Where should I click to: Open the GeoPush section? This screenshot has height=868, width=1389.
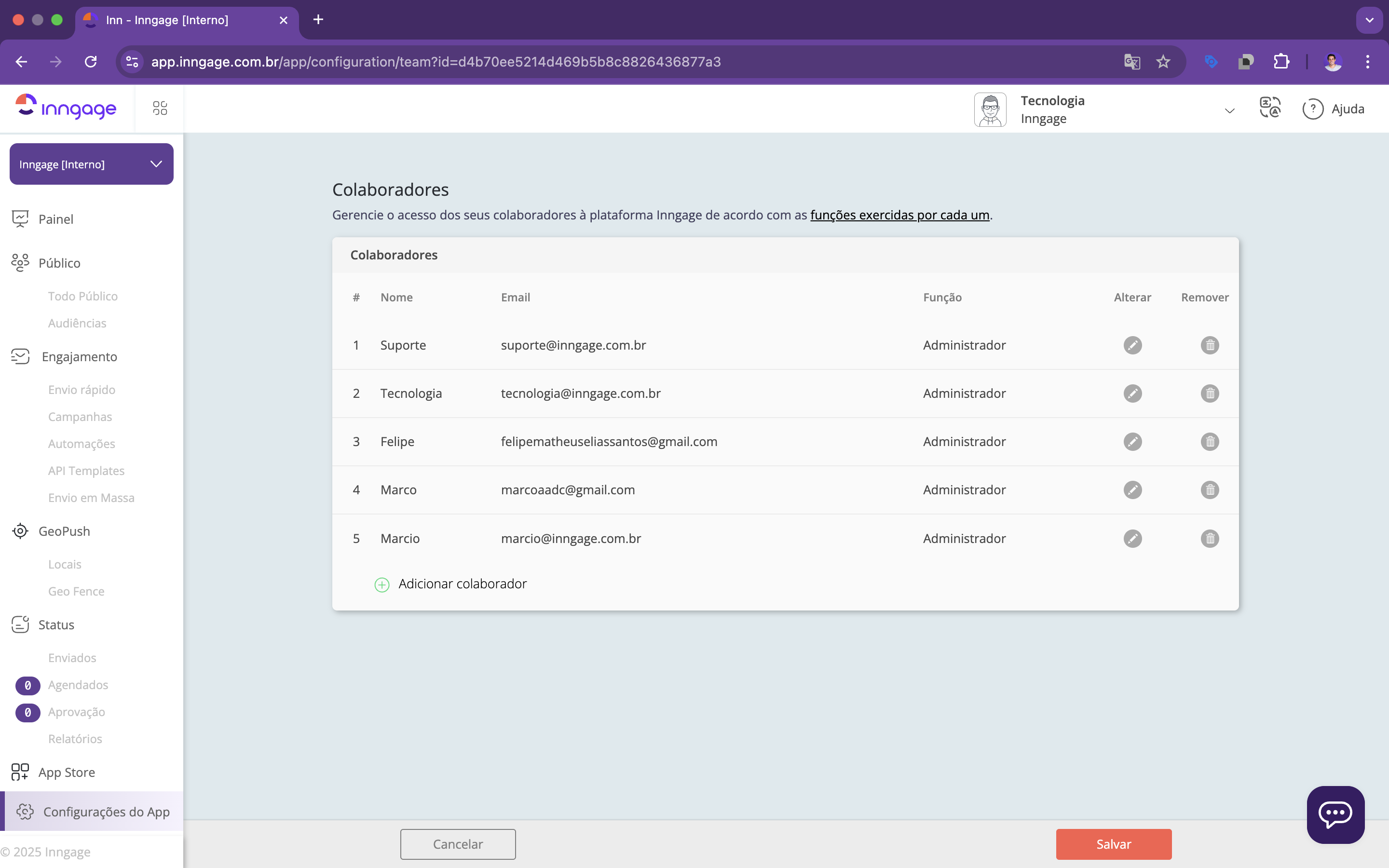point(64,531)
